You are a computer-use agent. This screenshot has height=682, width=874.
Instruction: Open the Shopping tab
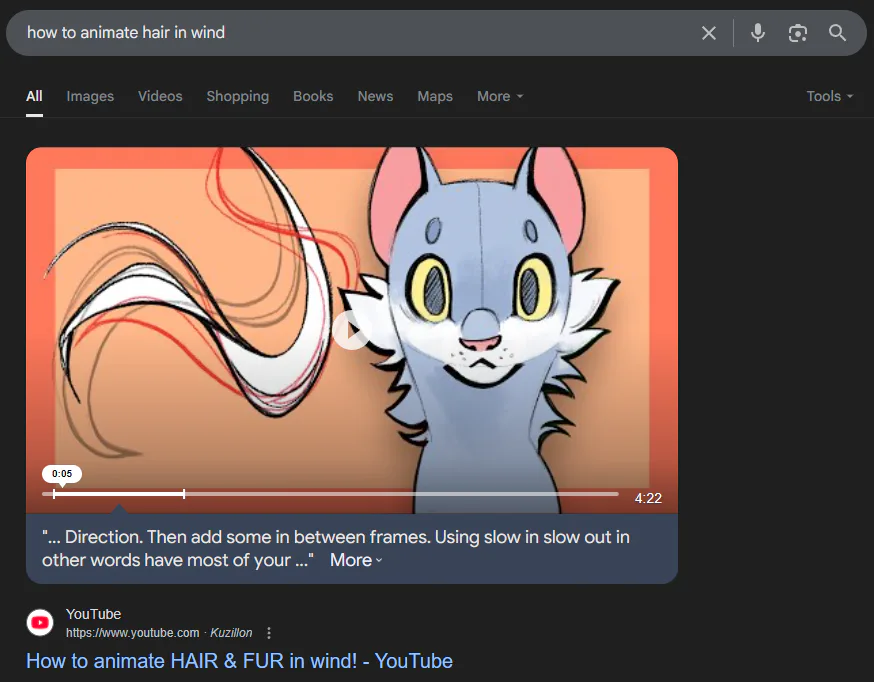pyautogui.click(x=237, y=96)
